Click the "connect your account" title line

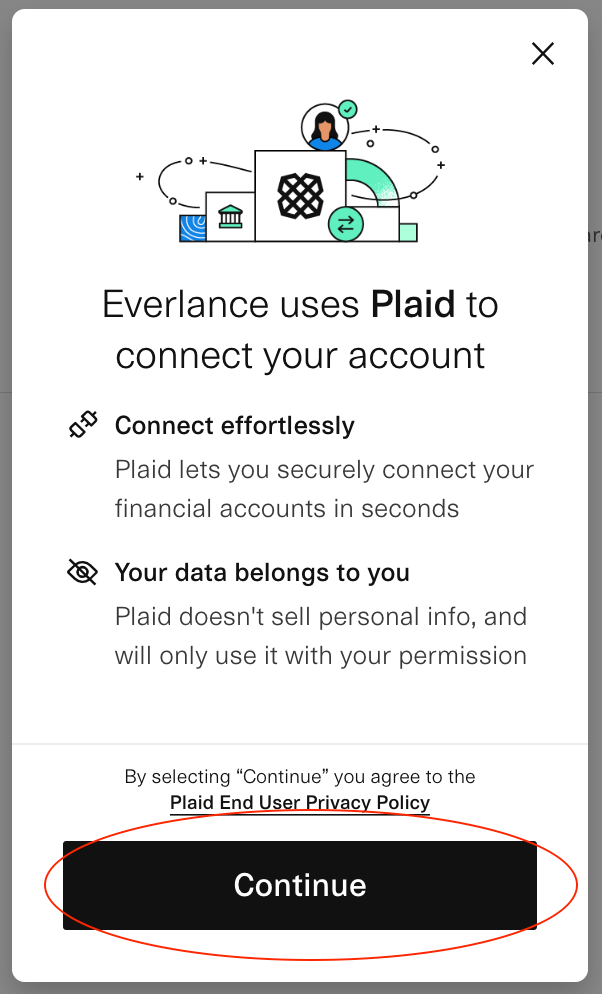click(300, 355)
